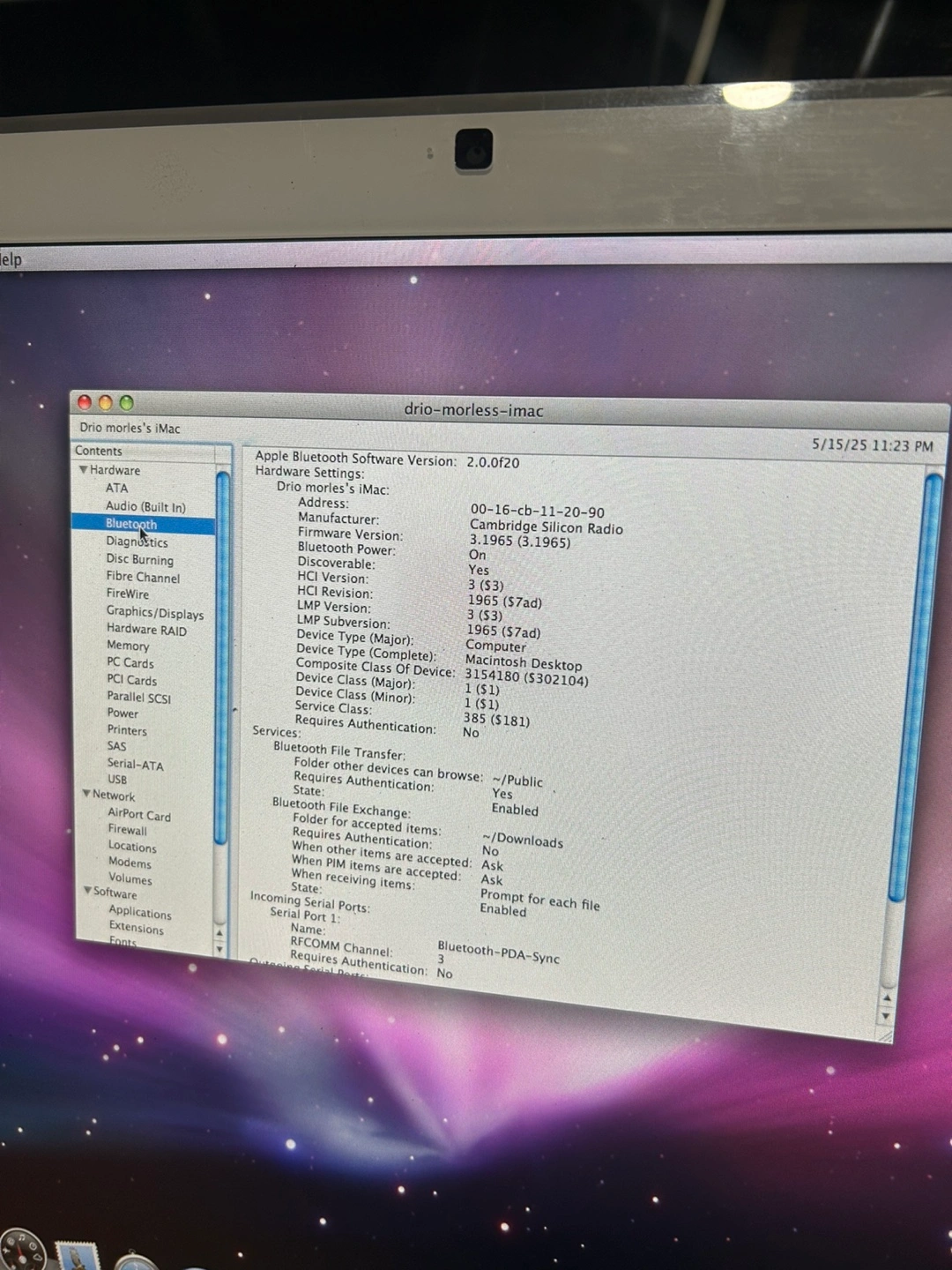Screen dimensions: 952x1270
Task: Select Audio (Built In) in the sidebar
Action: 145,506
